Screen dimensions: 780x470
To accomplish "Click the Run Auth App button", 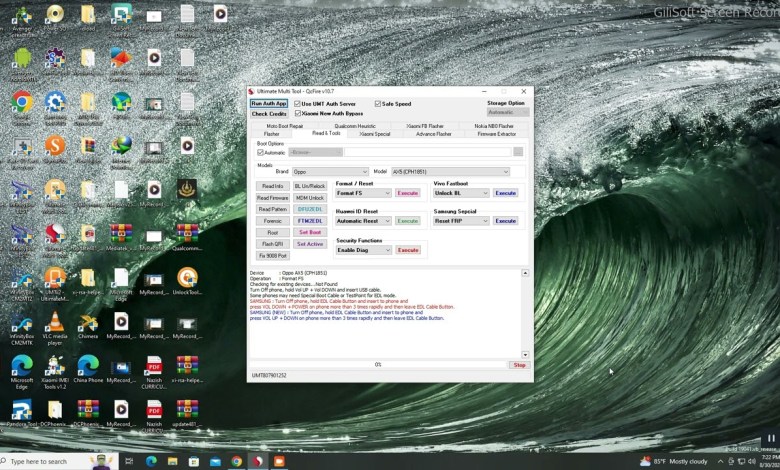I will [269, 104].
